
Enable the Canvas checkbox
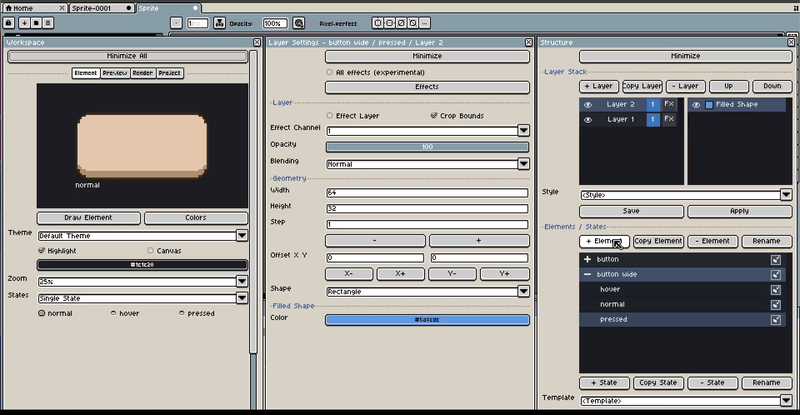[151, 251]
